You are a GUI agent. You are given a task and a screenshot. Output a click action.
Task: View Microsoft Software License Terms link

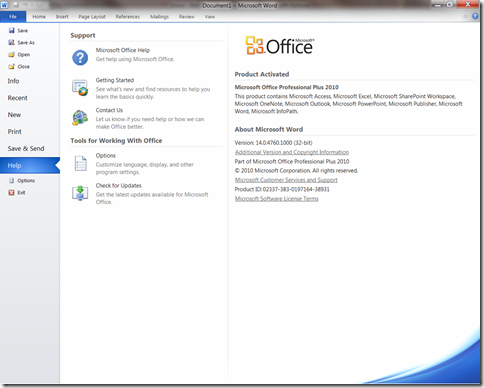pyautogui.click(x=276, y=199)
